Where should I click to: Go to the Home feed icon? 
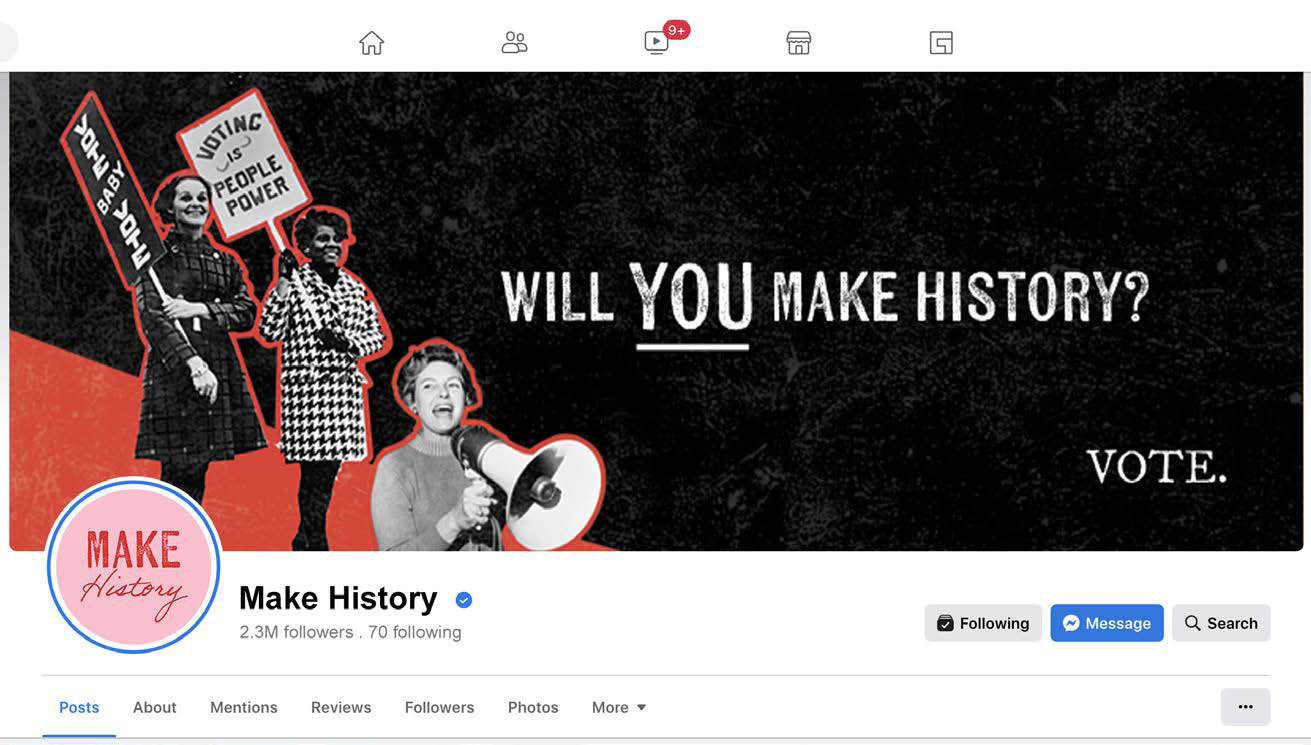[x=371, y=43]
